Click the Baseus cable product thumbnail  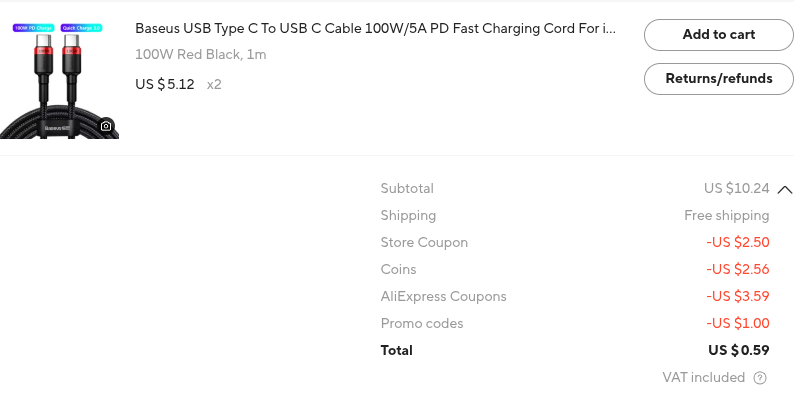(x=59, y=79)
